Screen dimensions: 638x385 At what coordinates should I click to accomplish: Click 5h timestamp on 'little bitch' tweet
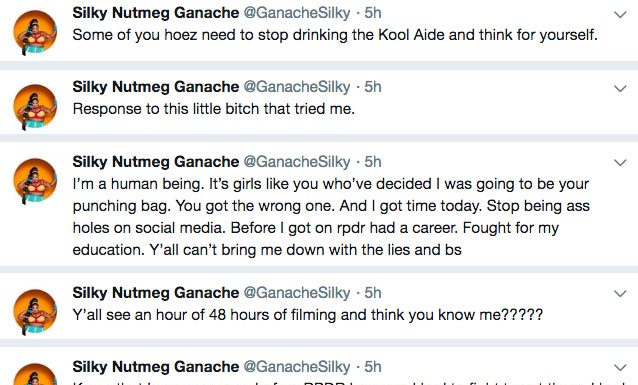tap(372, 87)
